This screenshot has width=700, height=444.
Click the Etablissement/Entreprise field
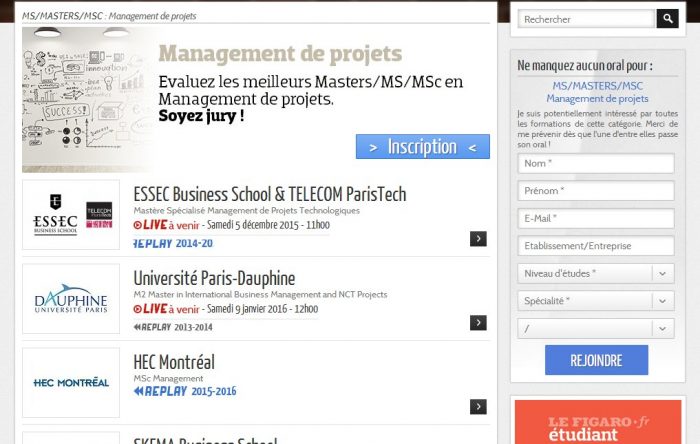click(596, 246)
